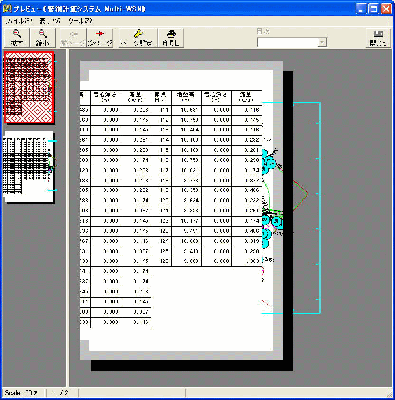Click the previewed page table area

171,208
